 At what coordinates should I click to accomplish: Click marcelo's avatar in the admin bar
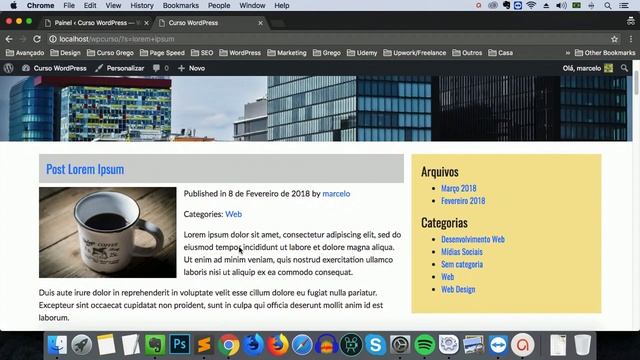coord(609,68)
